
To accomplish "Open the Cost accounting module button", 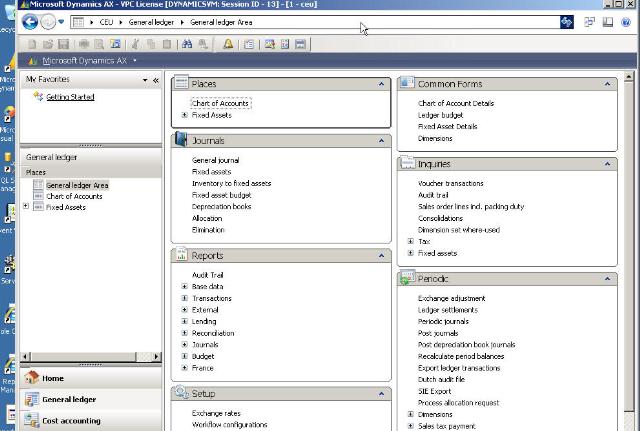I will point(91,420).
